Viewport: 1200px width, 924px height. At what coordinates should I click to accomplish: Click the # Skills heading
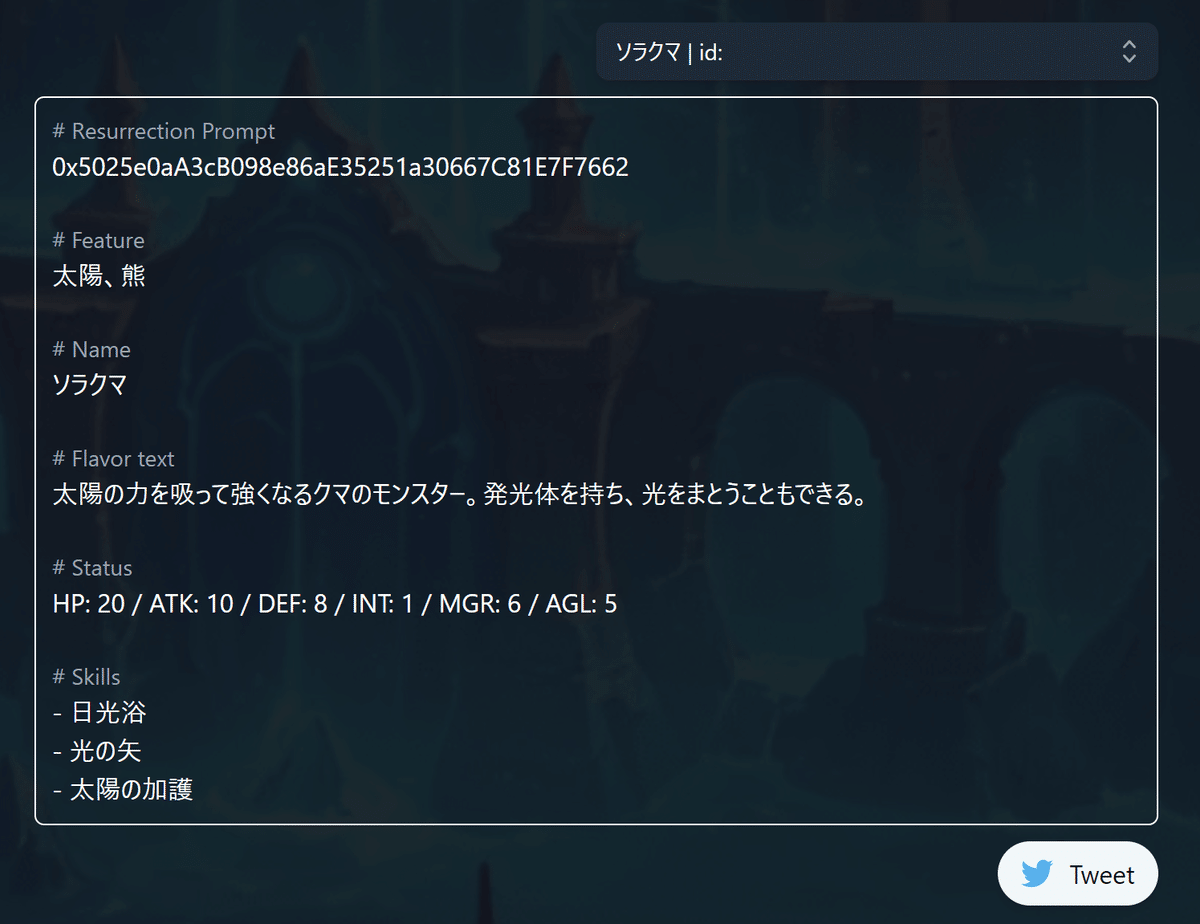tap(86, 677)
